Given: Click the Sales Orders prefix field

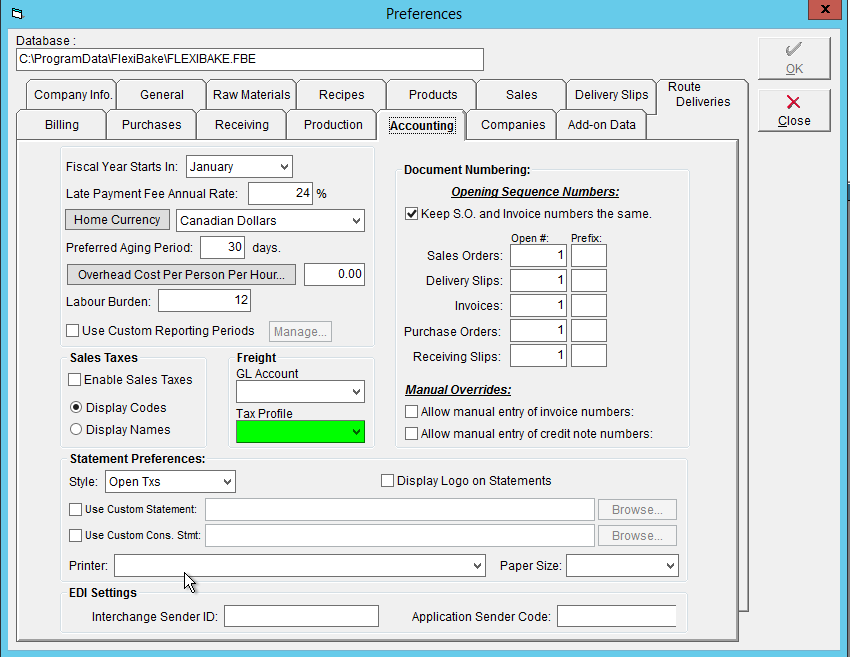Looking at the screenshot, I should (589, 255).
